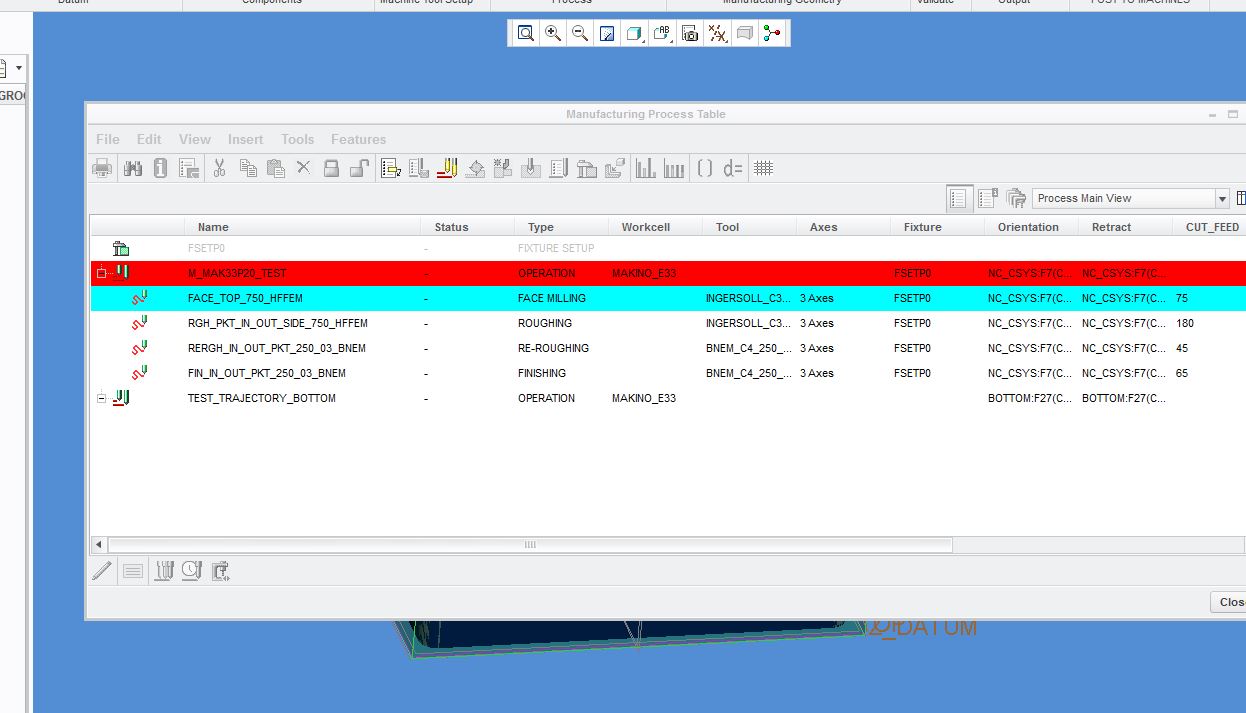The image size is (1246, 713).
Task: Click the CUT_FEED column header
Action: (1212, 227)
